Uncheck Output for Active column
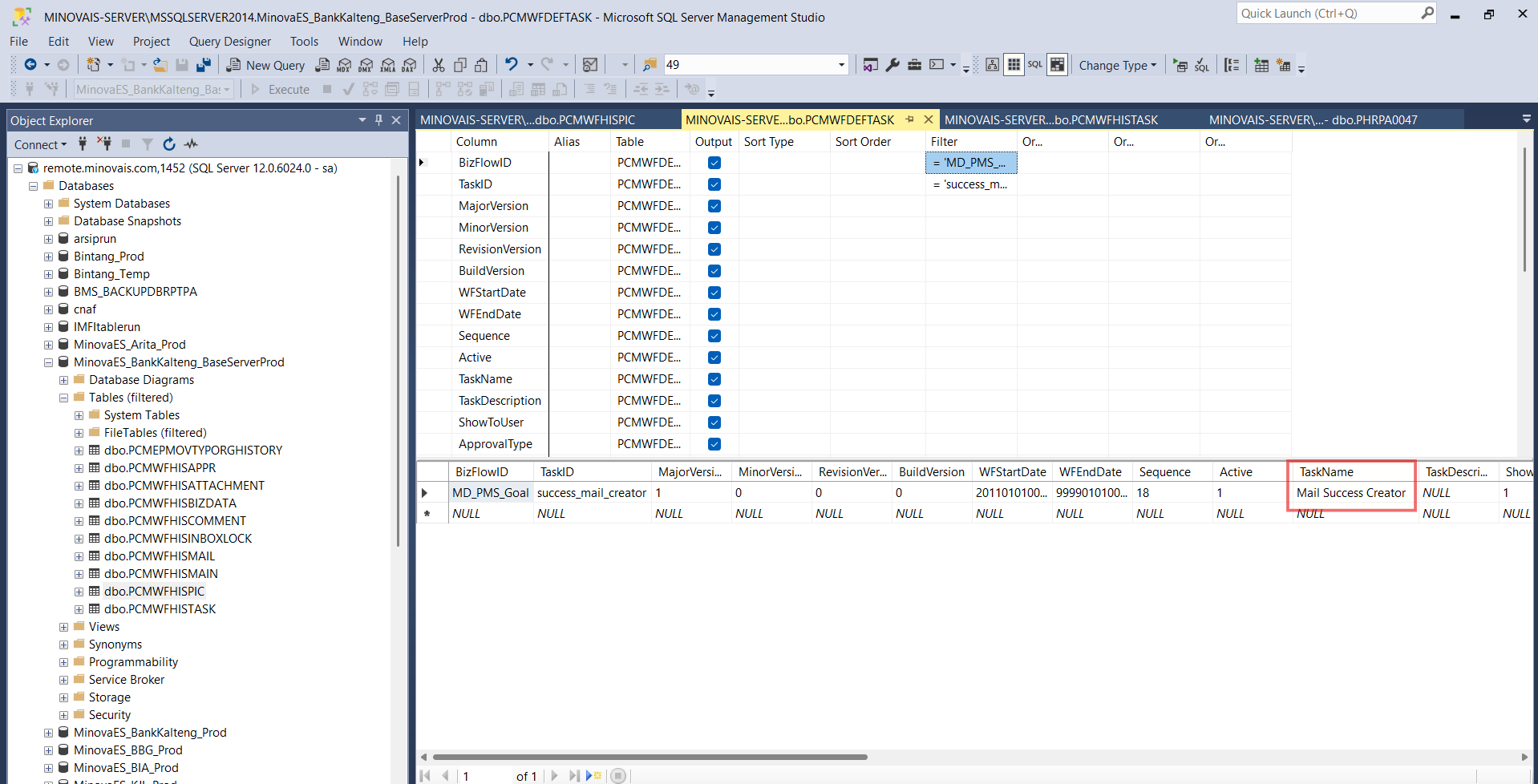This screenshot has width=1538, height=784. (714, 358)
